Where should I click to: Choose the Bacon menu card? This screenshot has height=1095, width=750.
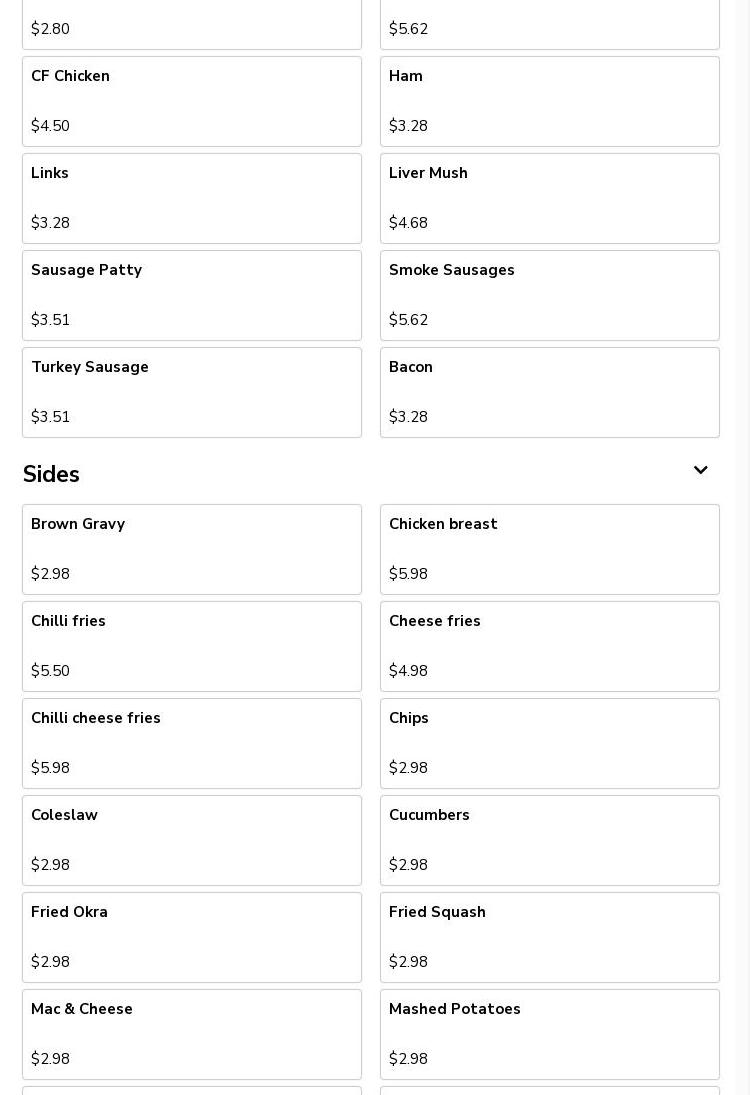tap(550, 392)
